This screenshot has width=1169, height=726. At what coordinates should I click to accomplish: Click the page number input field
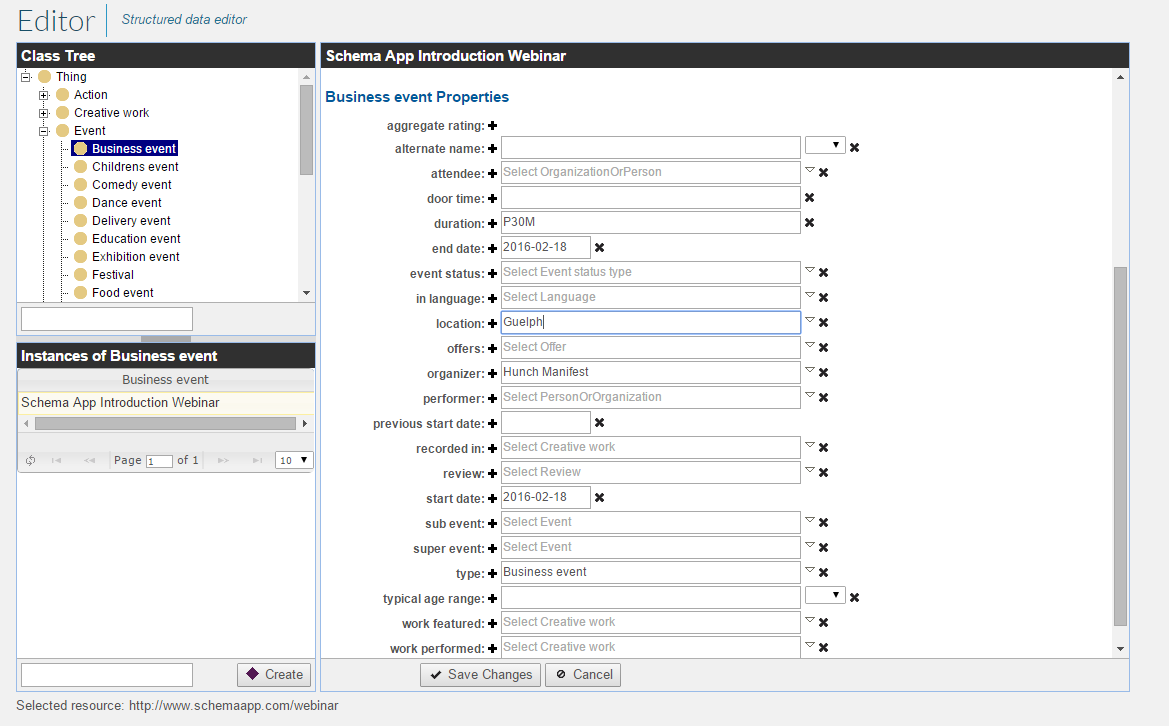[160, 459]
